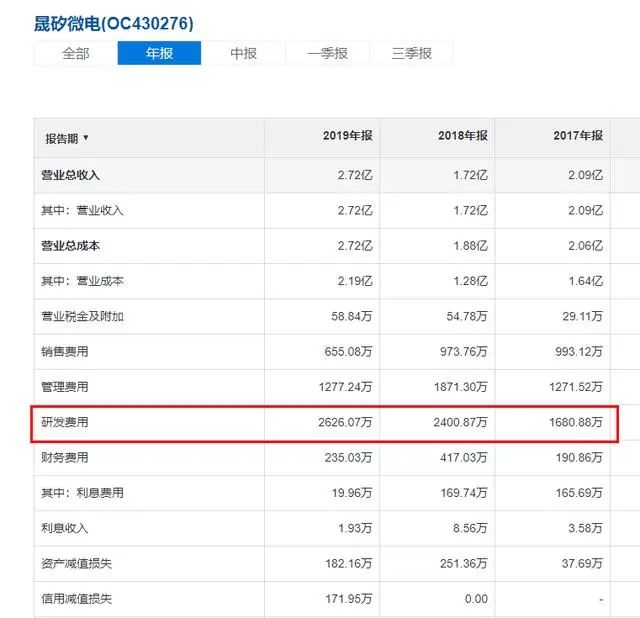Sort by 报告期 dropdown arrow
Image resolution: width=640 pixels, height=618 pixels.
(86, 138)
